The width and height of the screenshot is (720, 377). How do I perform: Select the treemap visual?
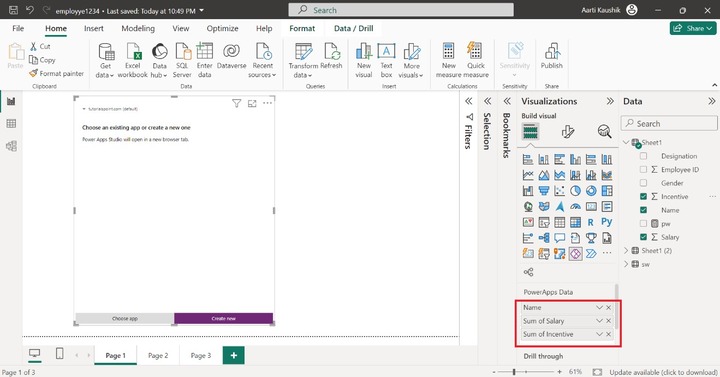coord(607,191)
